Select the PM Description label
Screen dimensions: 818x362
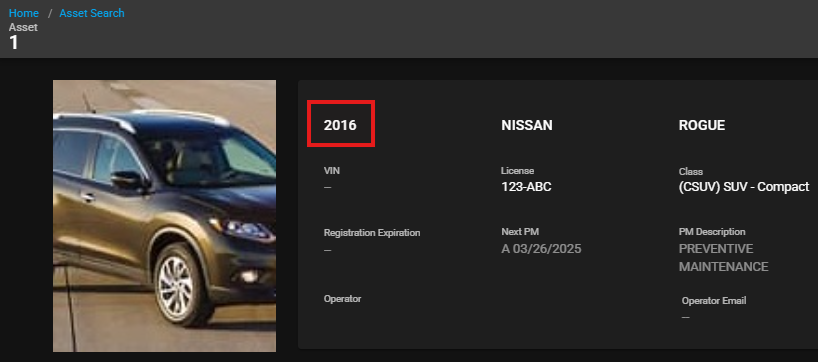tap(712, 232)
